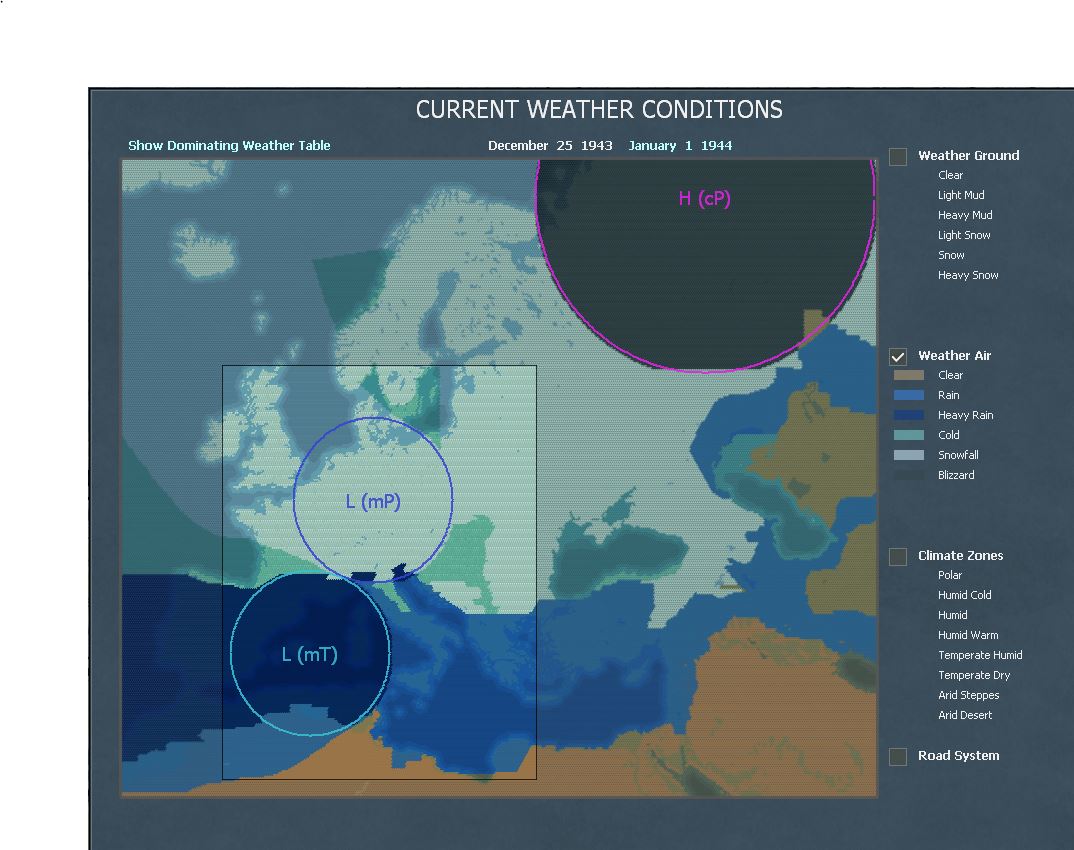Click the Snow entry under Weather Ground

click(x=951, y=255)
